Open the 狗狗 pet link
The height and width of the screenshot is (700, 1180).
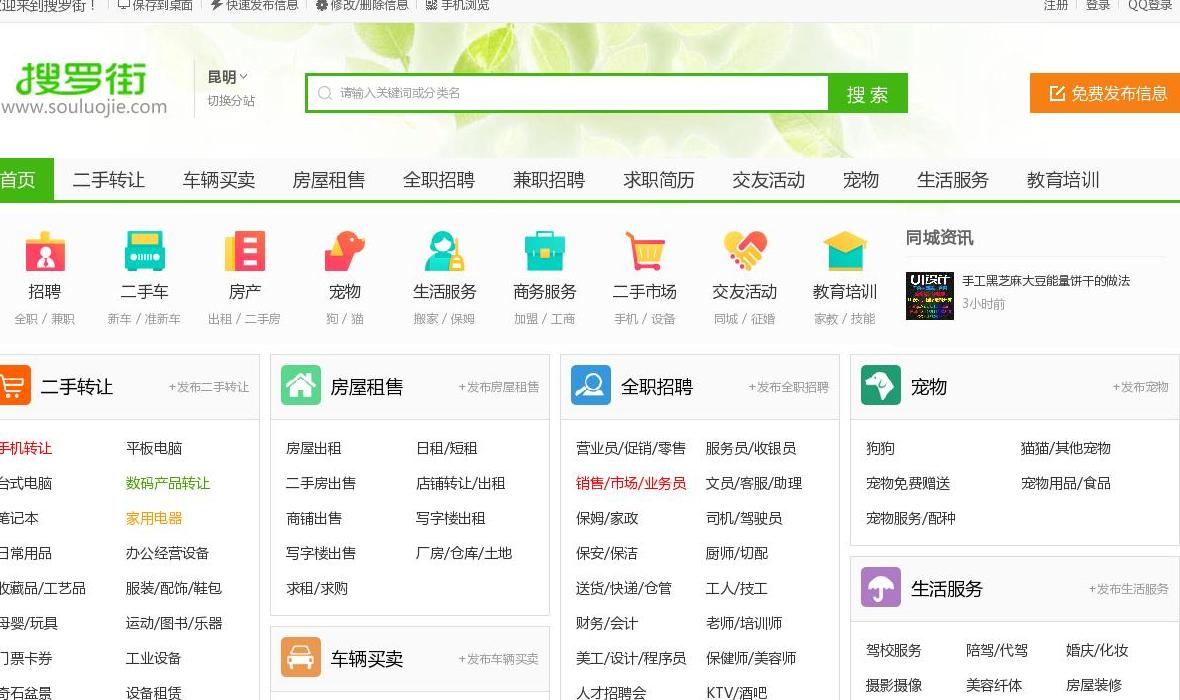pos(880,448)
